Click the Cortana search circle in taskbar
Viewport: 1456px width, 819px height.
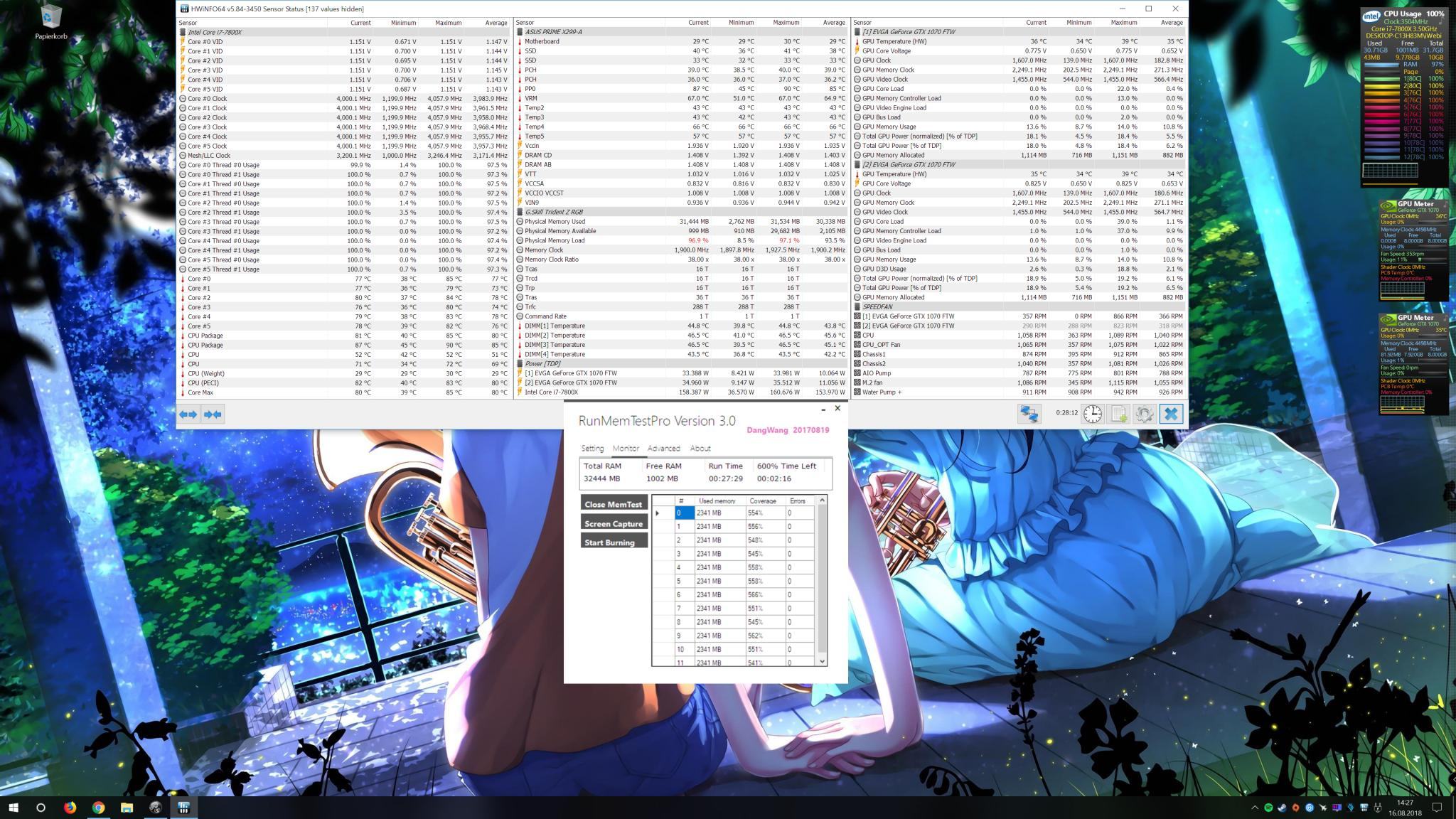41,807
